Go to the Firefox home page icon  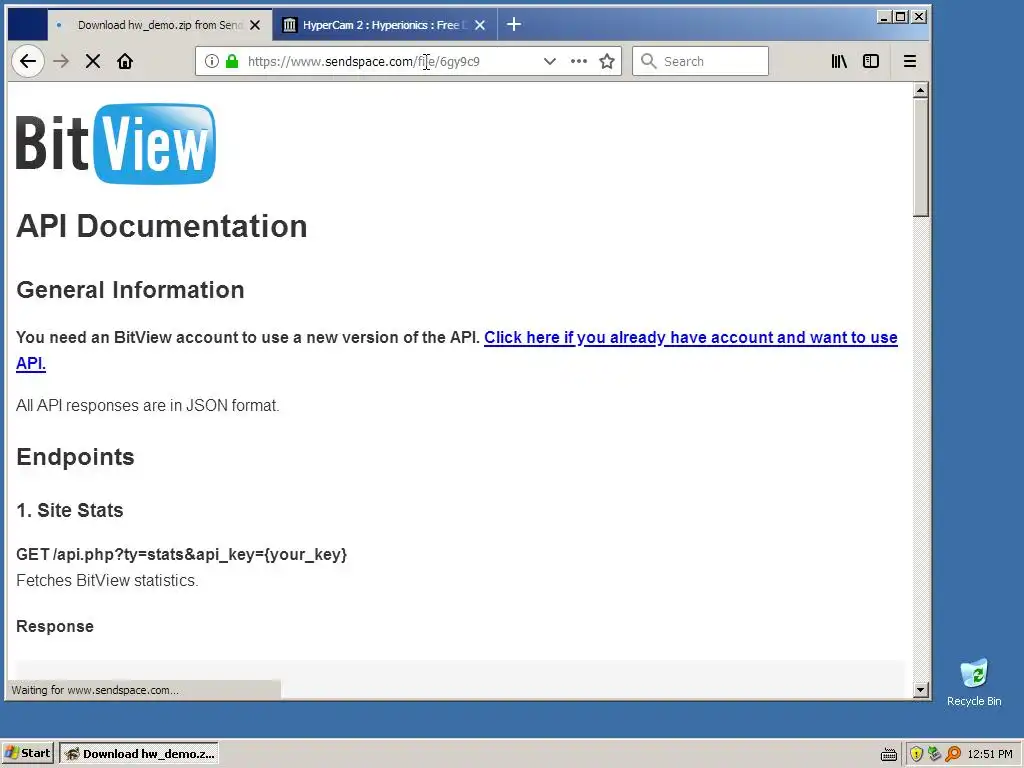(125, 61)
